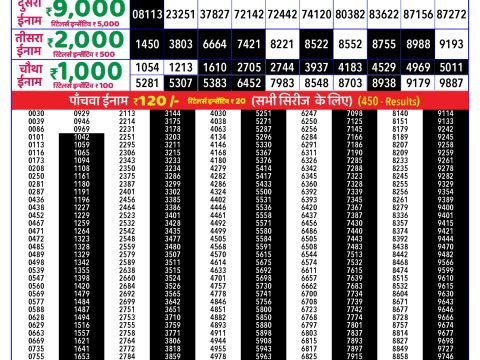The image size is (480, 360).
Task: Select fifth prize number 3144
Action: [173, 114]
